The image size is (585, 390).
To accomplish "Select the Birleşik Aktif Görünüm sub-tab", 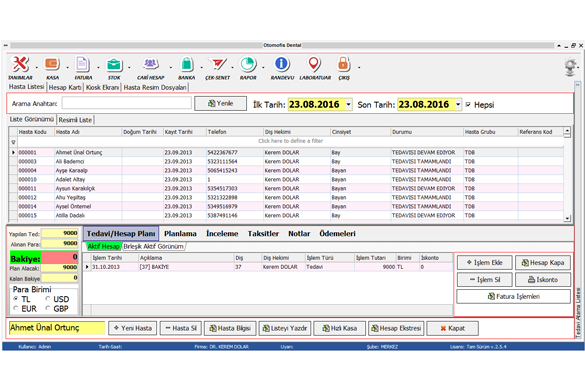I will pos(153,246).
